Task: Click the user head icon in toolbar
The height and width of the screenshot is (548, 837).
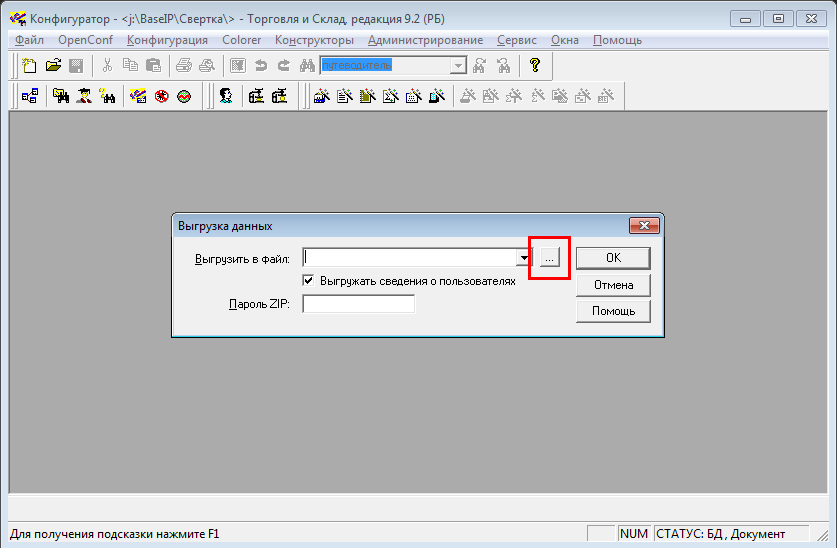Action: click(227, 96)
